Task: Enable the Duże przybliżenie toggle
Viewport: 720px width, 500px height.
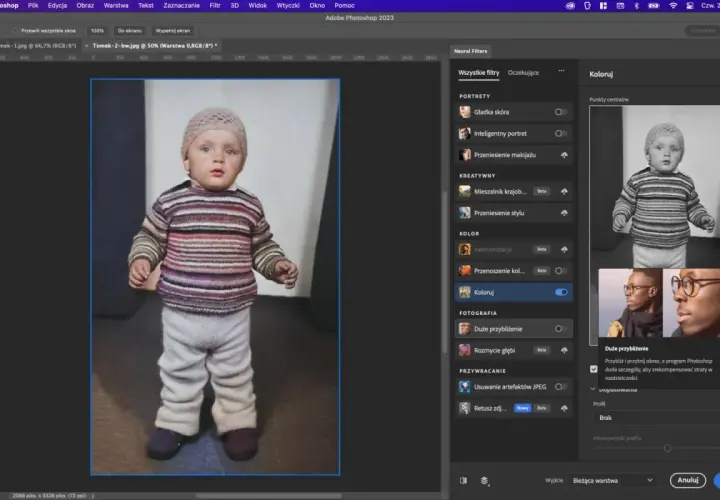Action: coord(560,329)
